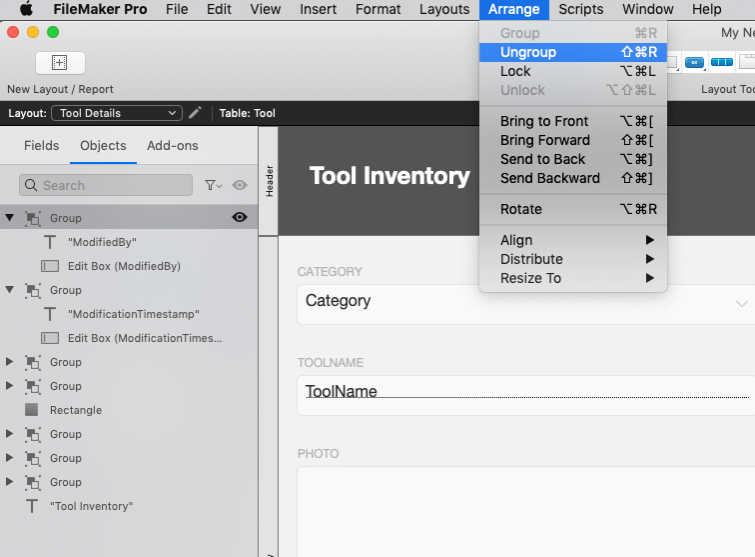755x557 pixels.
Task: Click the Header part label
Action: [x=269, y=181]
